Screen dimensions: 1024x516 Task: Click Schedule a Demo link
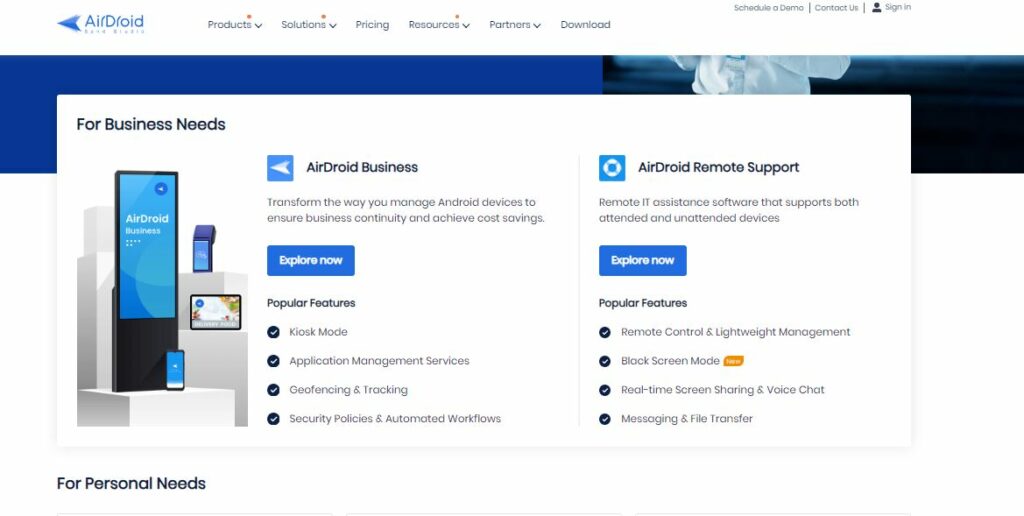769,8
